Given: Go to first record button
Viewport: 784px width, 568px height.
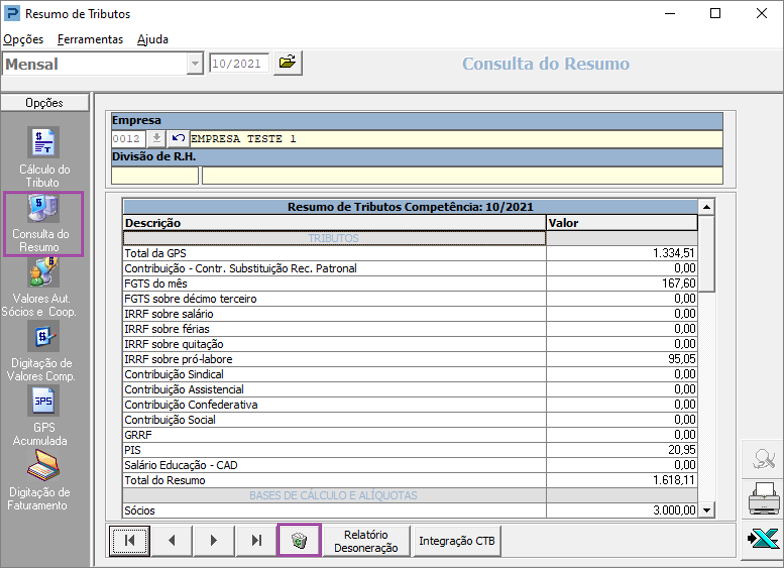Looking at the screenshot, I should point(130,540).
